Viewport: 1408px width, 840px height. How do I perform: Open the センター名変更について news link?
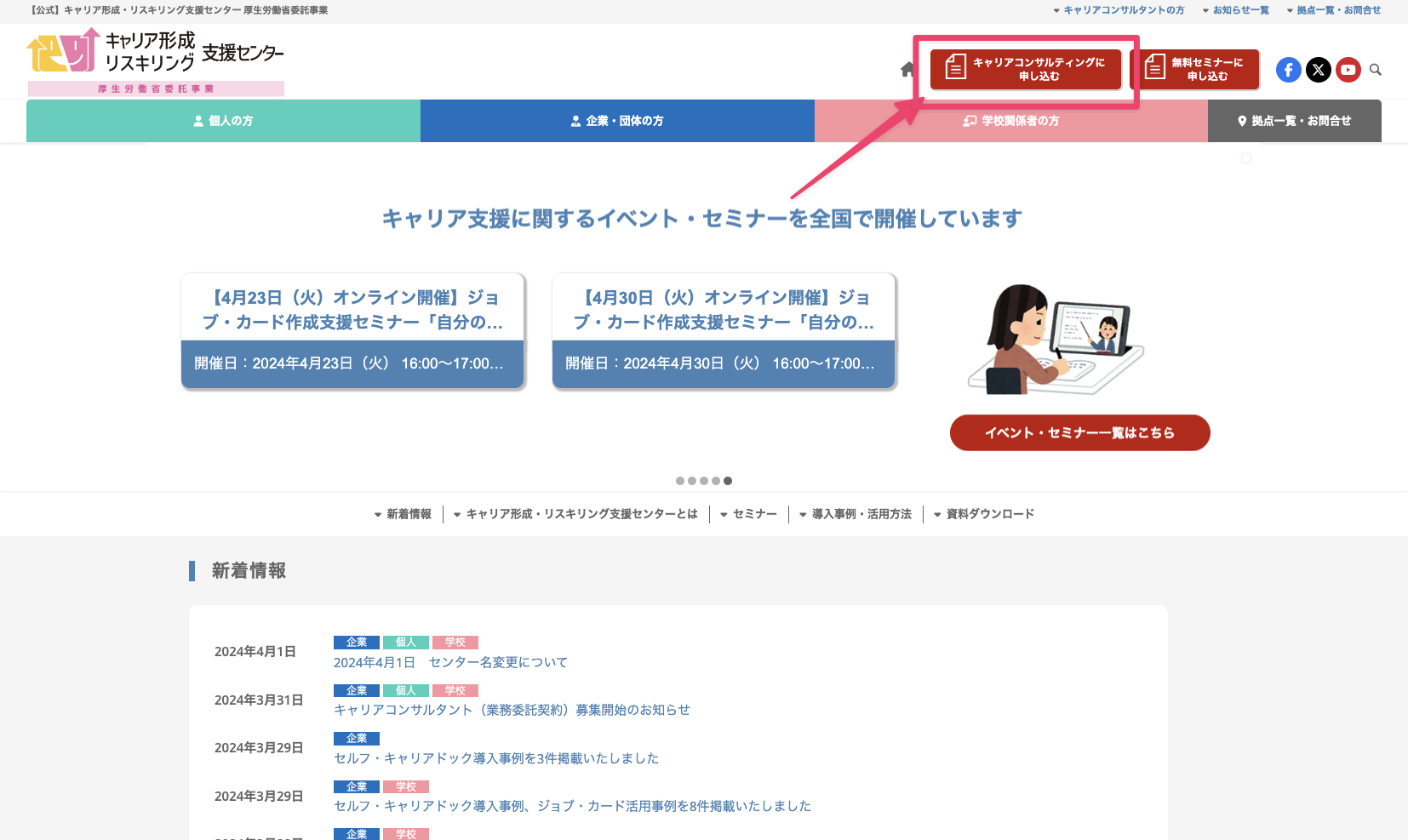tap(449, 662)
